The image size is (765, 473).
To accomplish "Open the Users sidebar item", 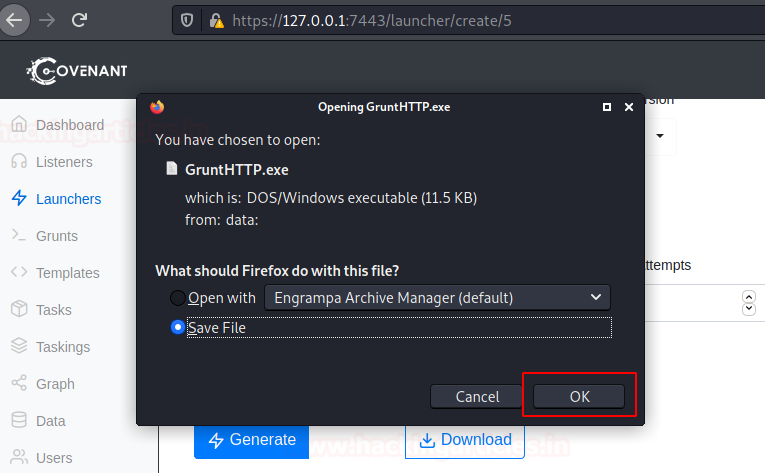I will [41, 458].
